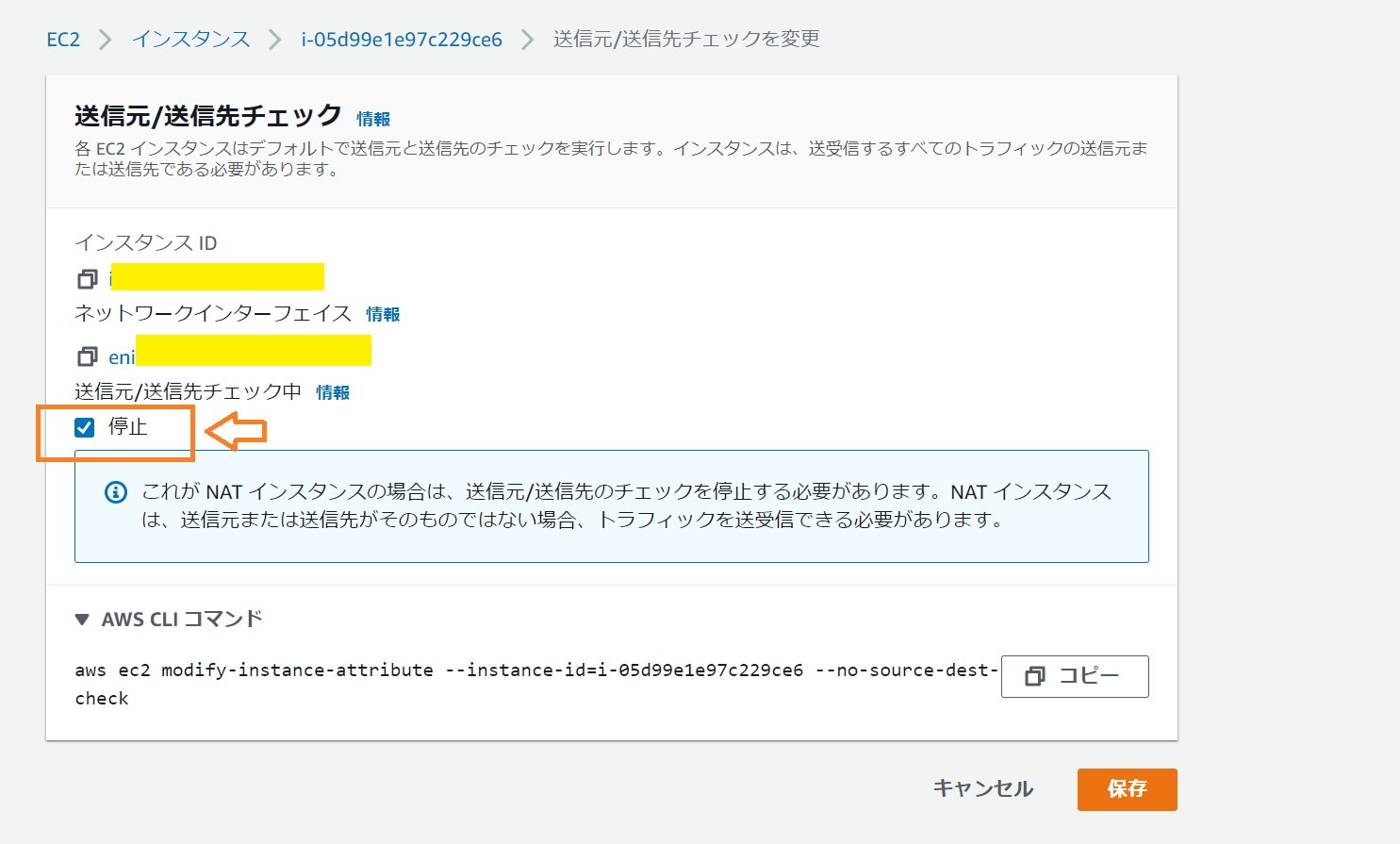This screenshot has width=1400, height=844.
Task: Save changes with the 保存 button
Action: coord(1127,789)
